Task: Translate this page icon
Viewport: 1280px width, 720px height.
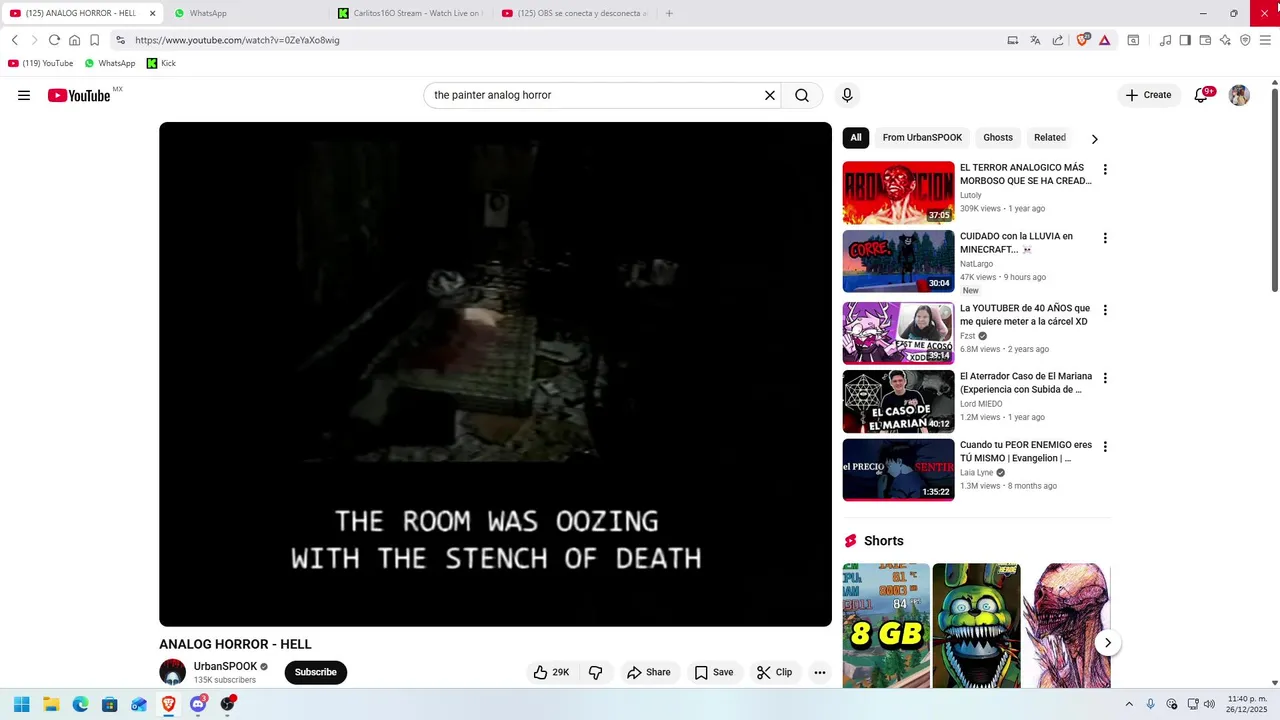Action: pyautogui.click(x=1035, y=40)
